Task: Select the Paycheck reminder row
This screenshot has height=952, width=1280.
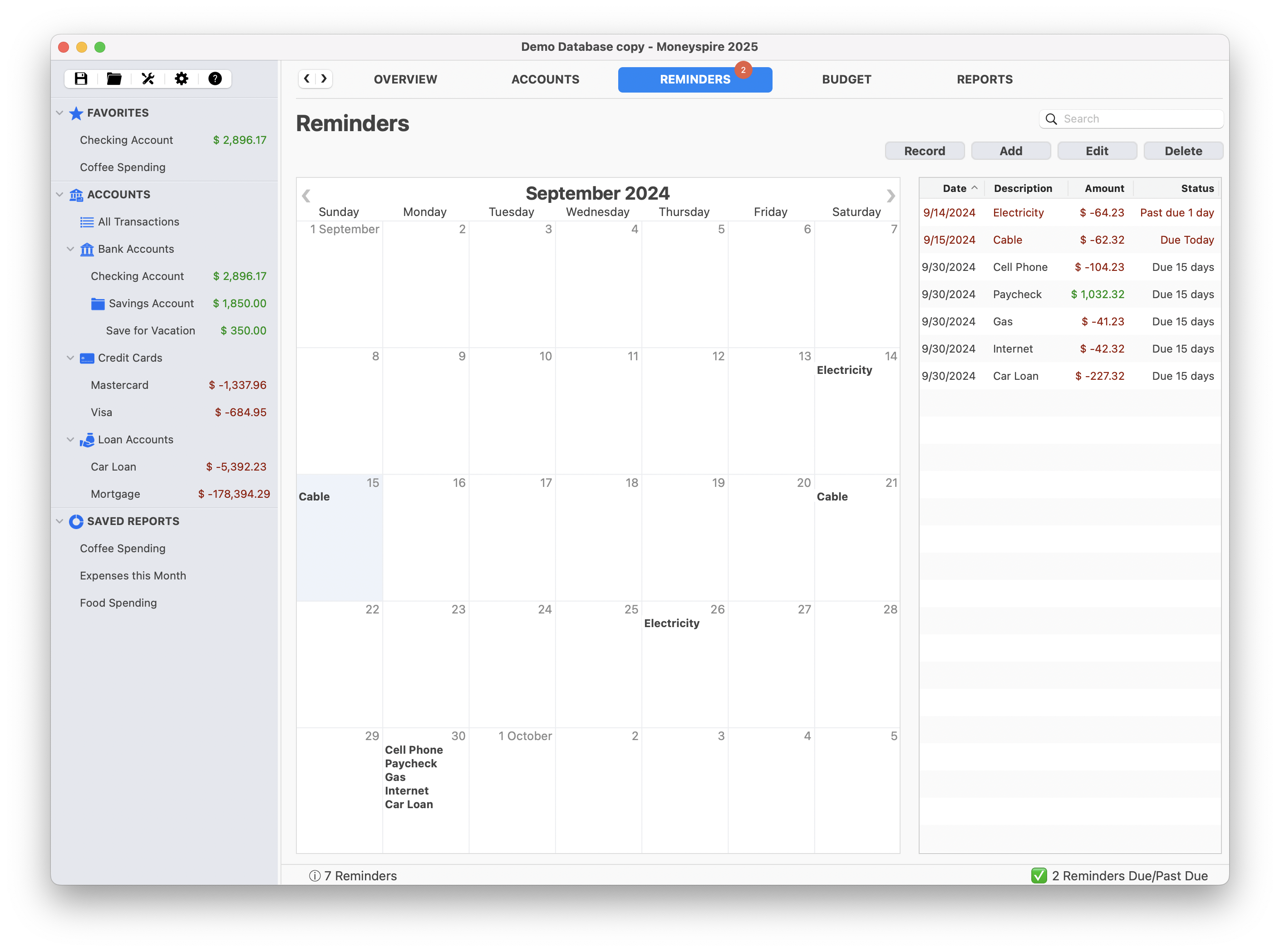Action: tap(1070, 294)
